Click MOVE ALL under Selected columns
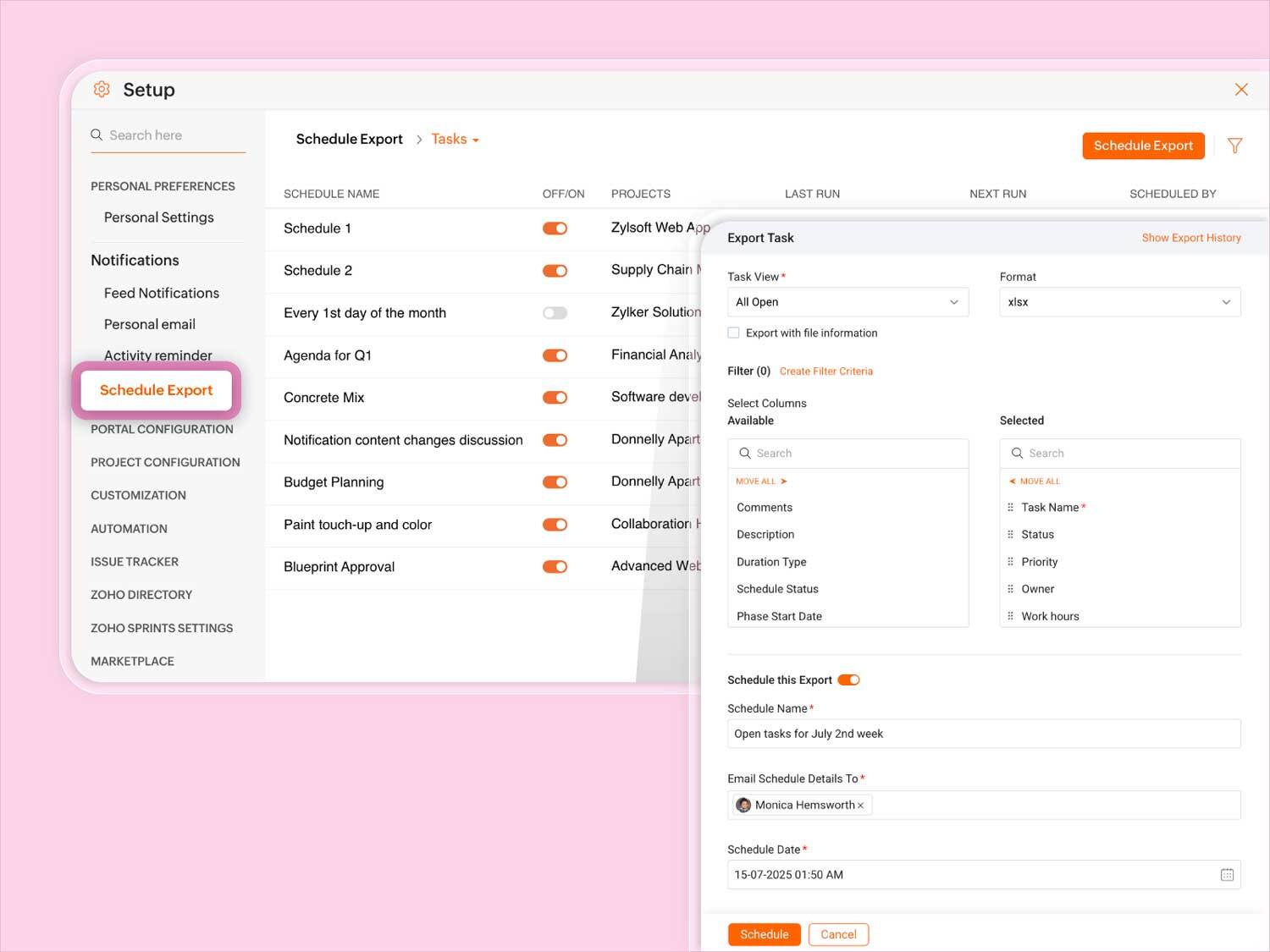Screen dimensions: 1270x952 click(1034, 481)
